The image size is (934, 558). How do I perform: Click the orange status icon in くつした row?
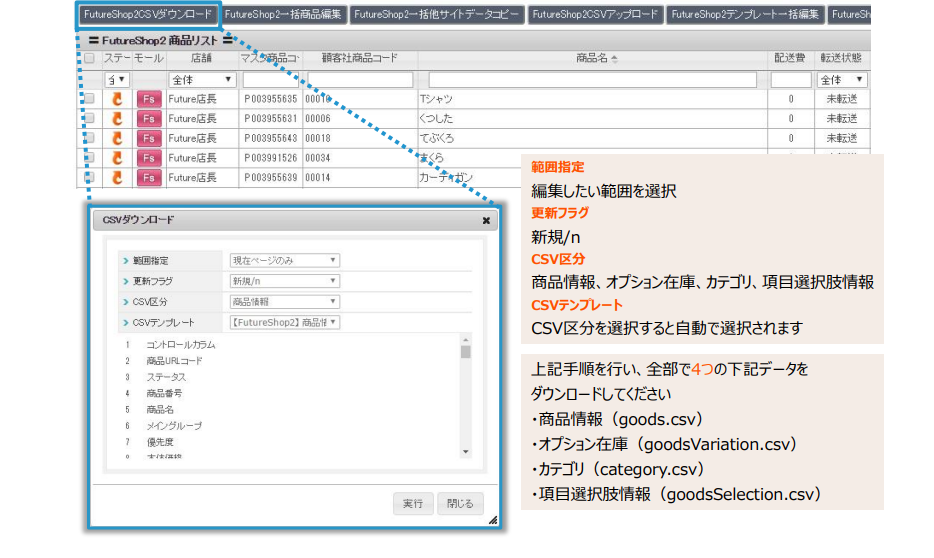coord(117,119)
